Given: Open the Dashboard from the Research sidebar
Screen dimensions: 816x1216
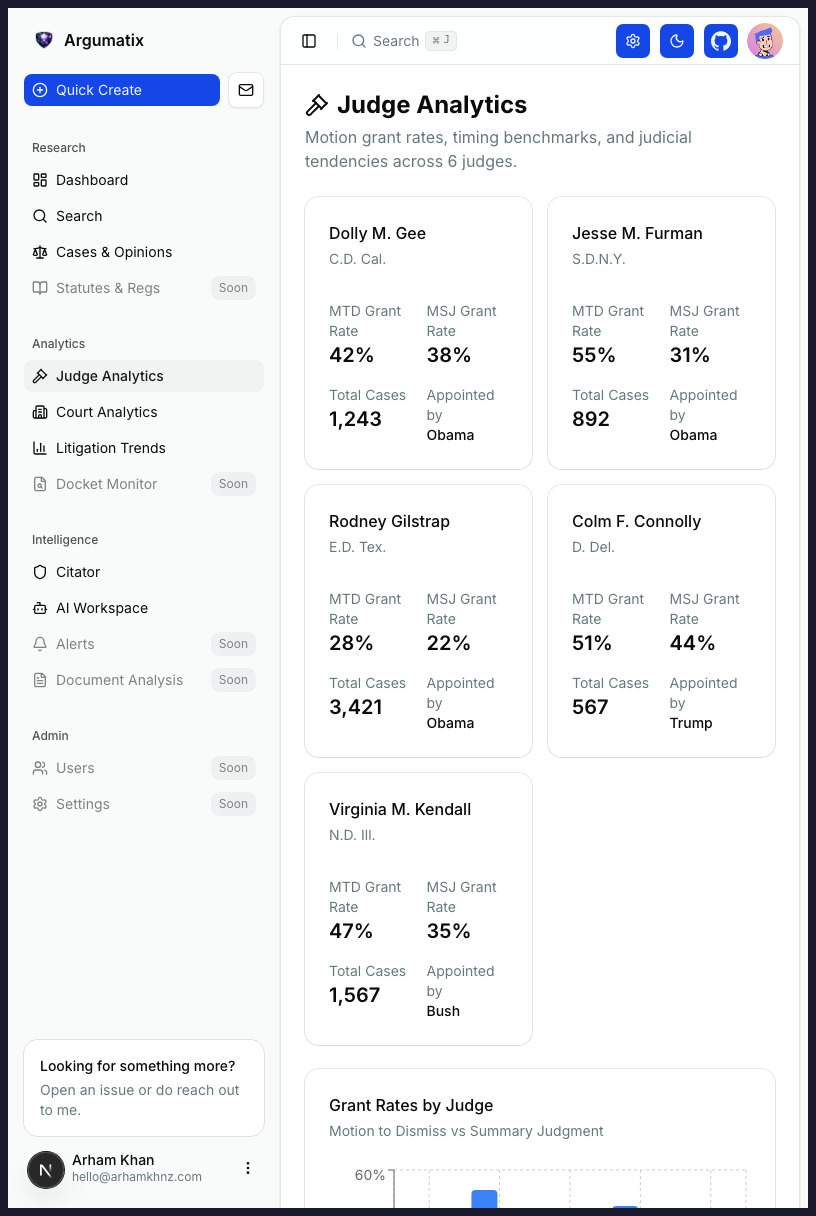Looking at the screenshot, I should pos(92,180).
